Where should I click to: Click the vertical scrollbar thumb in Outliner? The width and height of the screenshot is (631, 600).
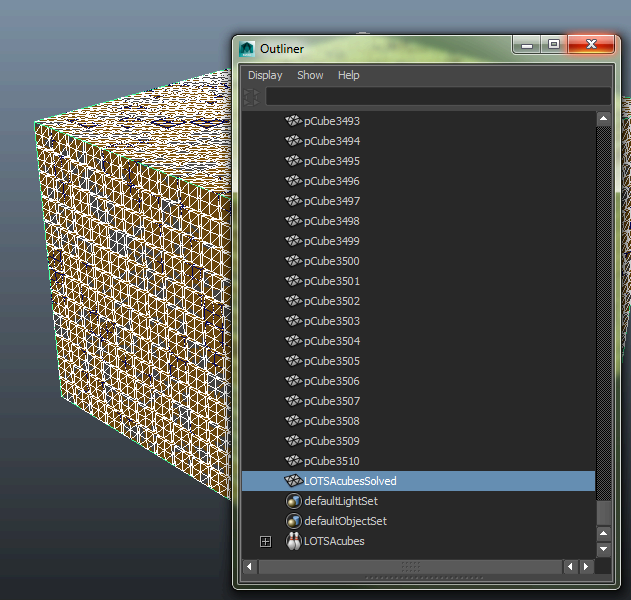point(603,512)
